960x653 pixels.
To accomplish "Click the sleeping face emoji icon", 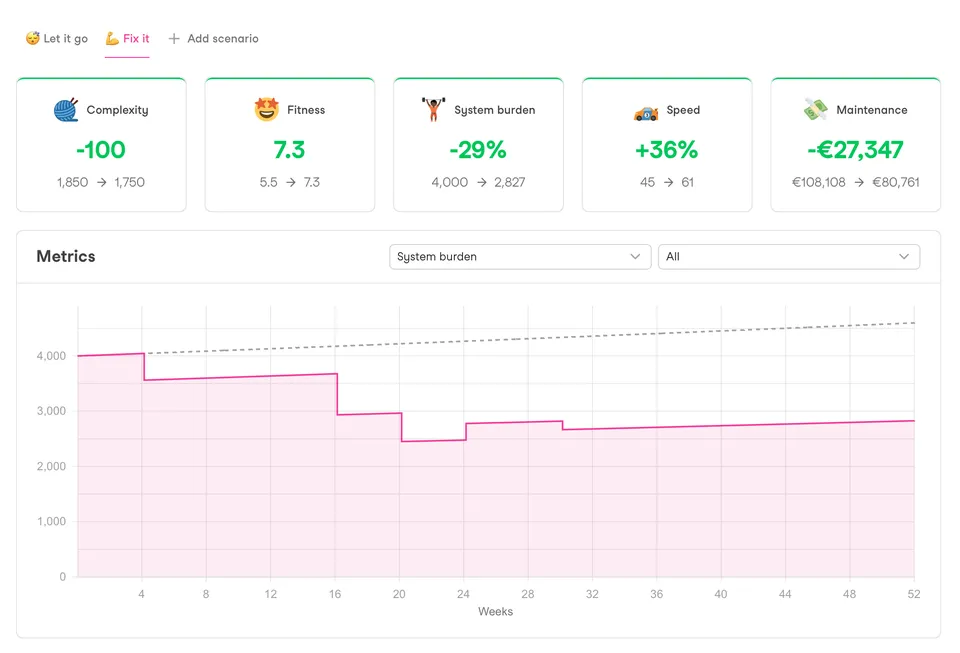I will (x=32, y=39).
